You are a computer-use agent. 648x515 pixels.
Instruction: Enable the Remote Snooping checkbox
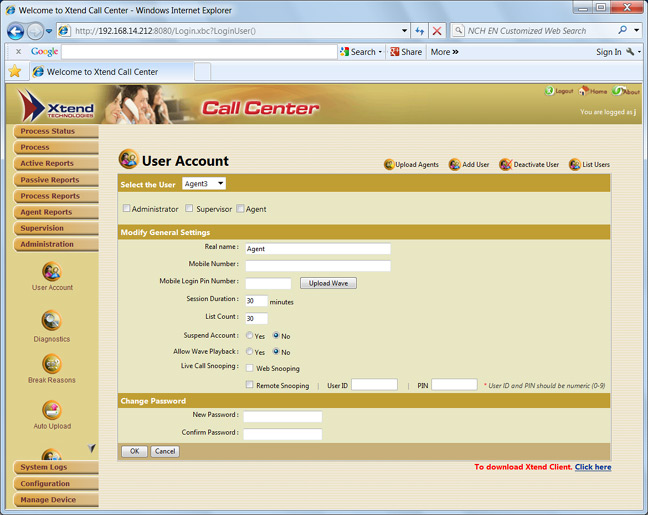(250, 384)
